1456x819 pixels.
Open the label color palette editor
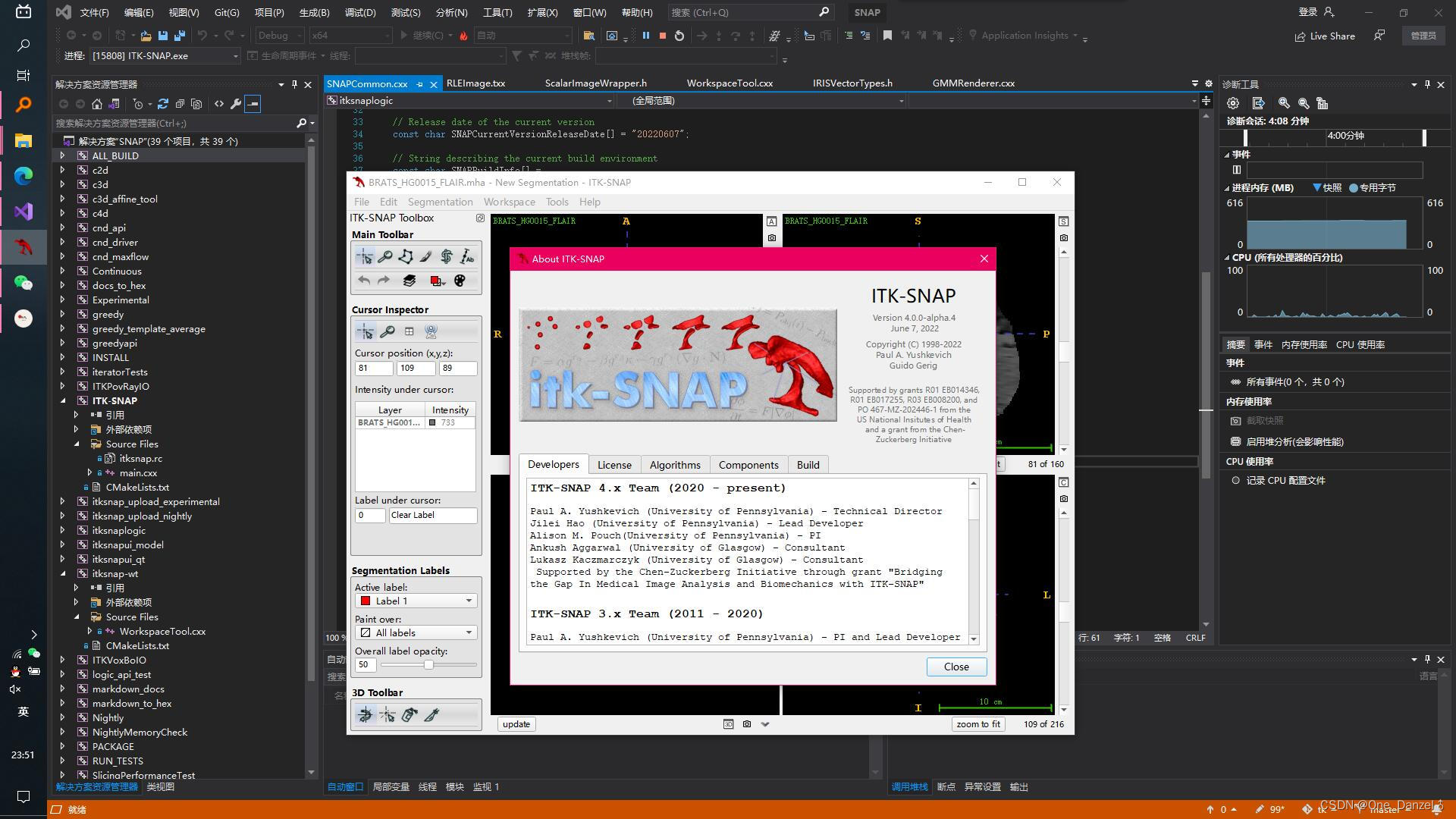(x=460, y=281)
